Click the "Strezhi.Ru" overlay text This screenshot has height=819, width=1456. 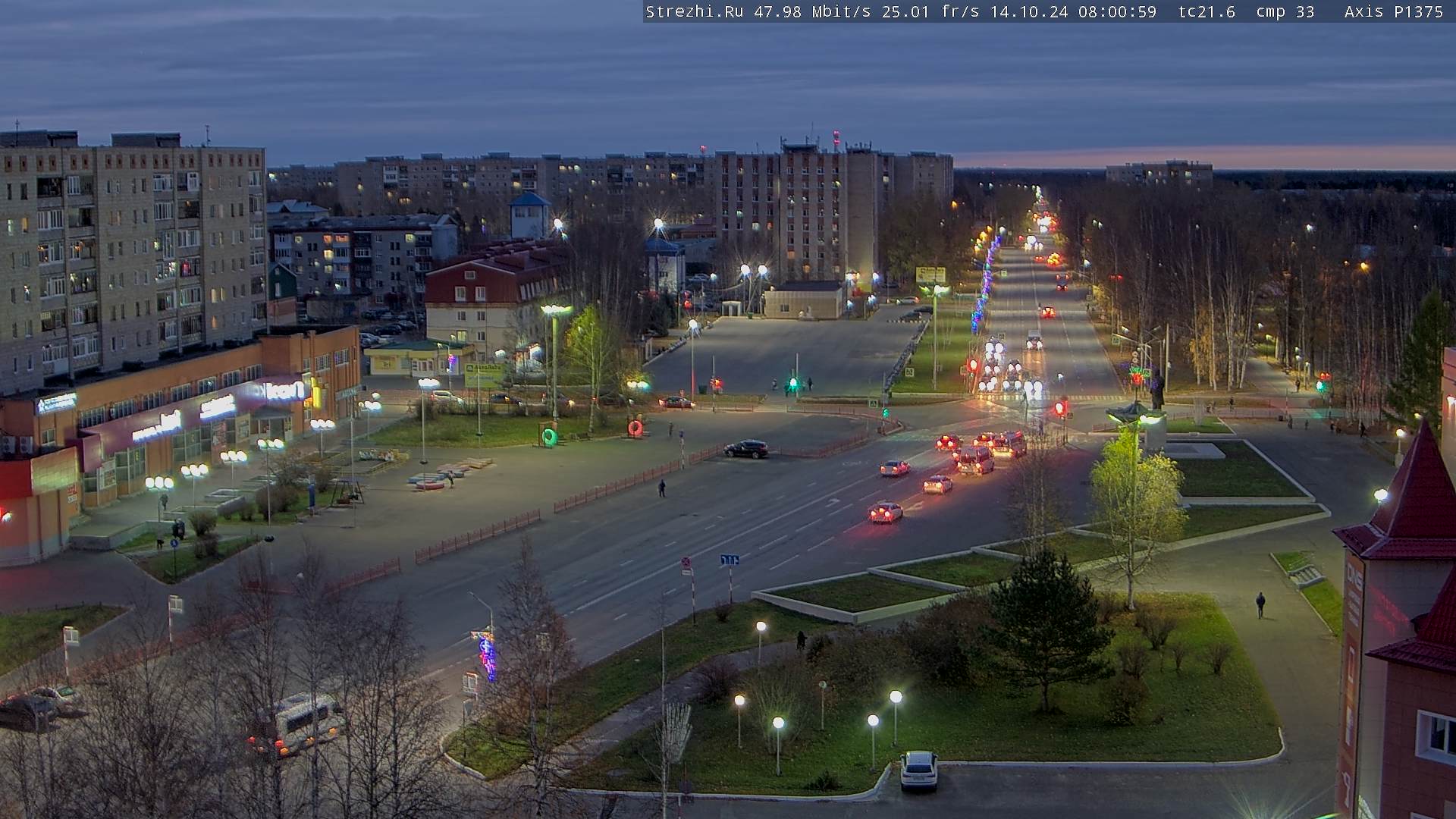click(x=695, y=11)
